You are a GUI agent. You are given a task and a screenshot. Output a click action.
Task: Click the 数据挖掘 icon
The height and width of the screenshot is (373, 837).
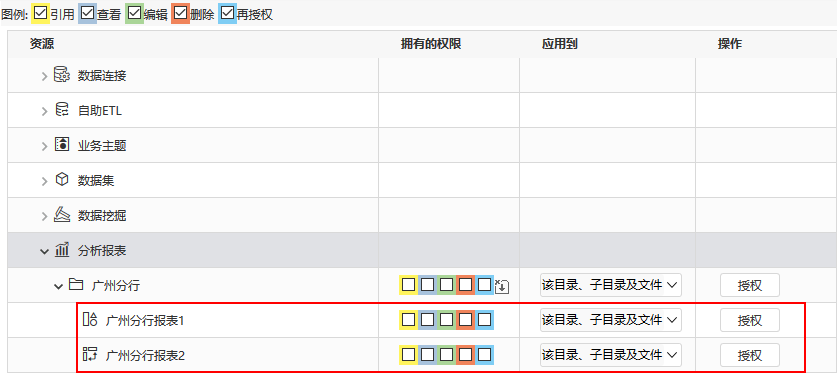click(x=62, y=215)
